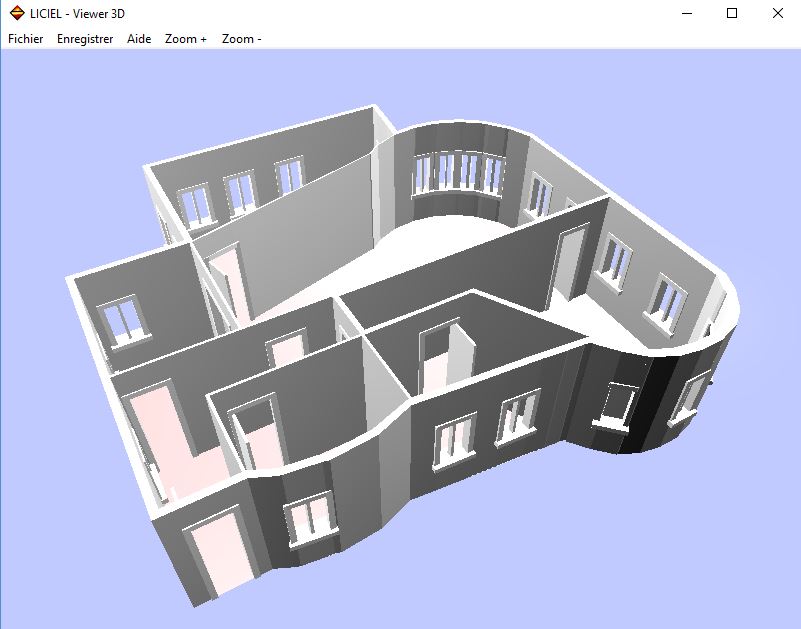
Task: Maximize the Viewer 3D window
Action: click(732, 13)
